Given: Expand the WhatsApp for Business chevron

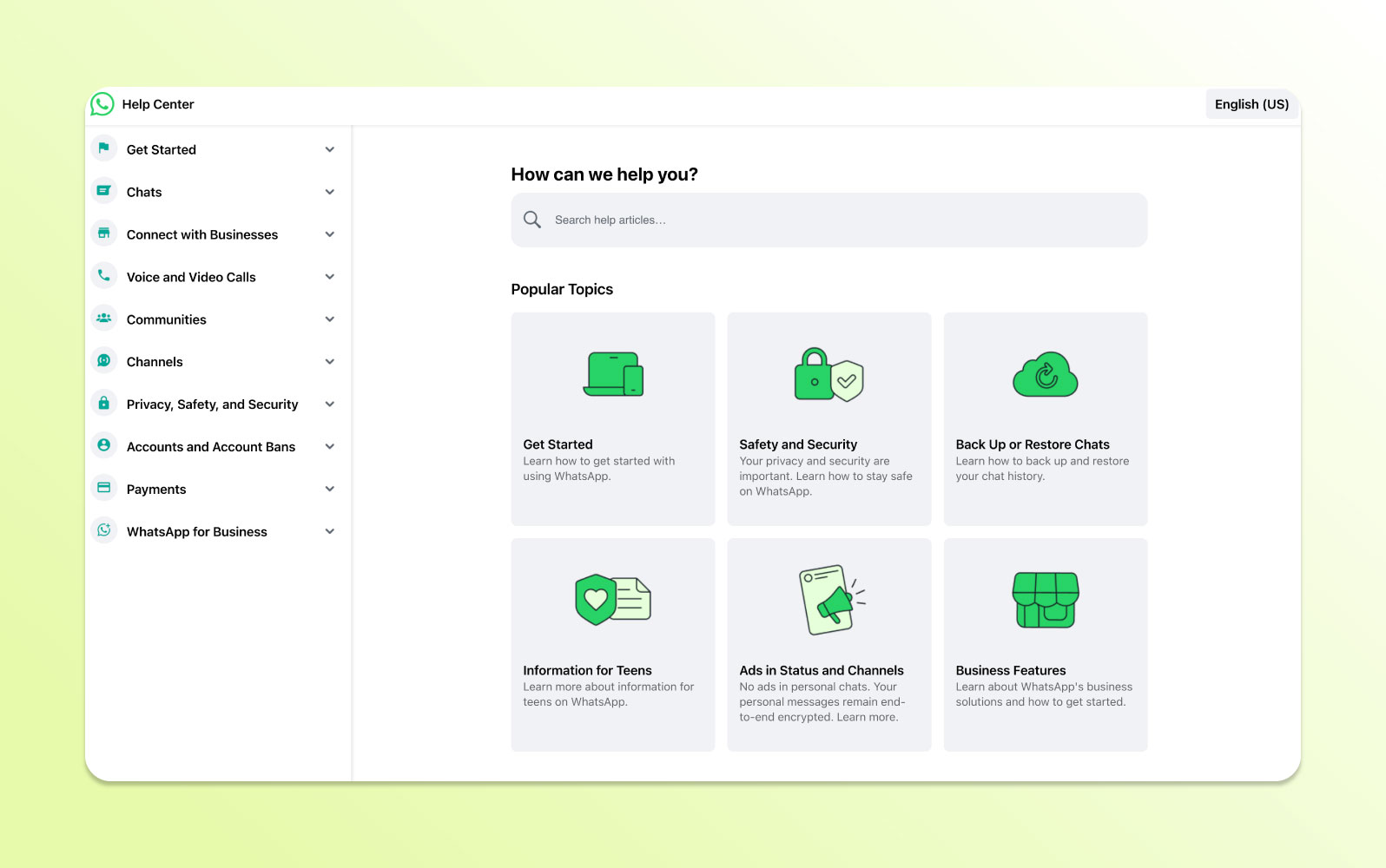Looking at the screenshot, I should (x=330, y=531).
